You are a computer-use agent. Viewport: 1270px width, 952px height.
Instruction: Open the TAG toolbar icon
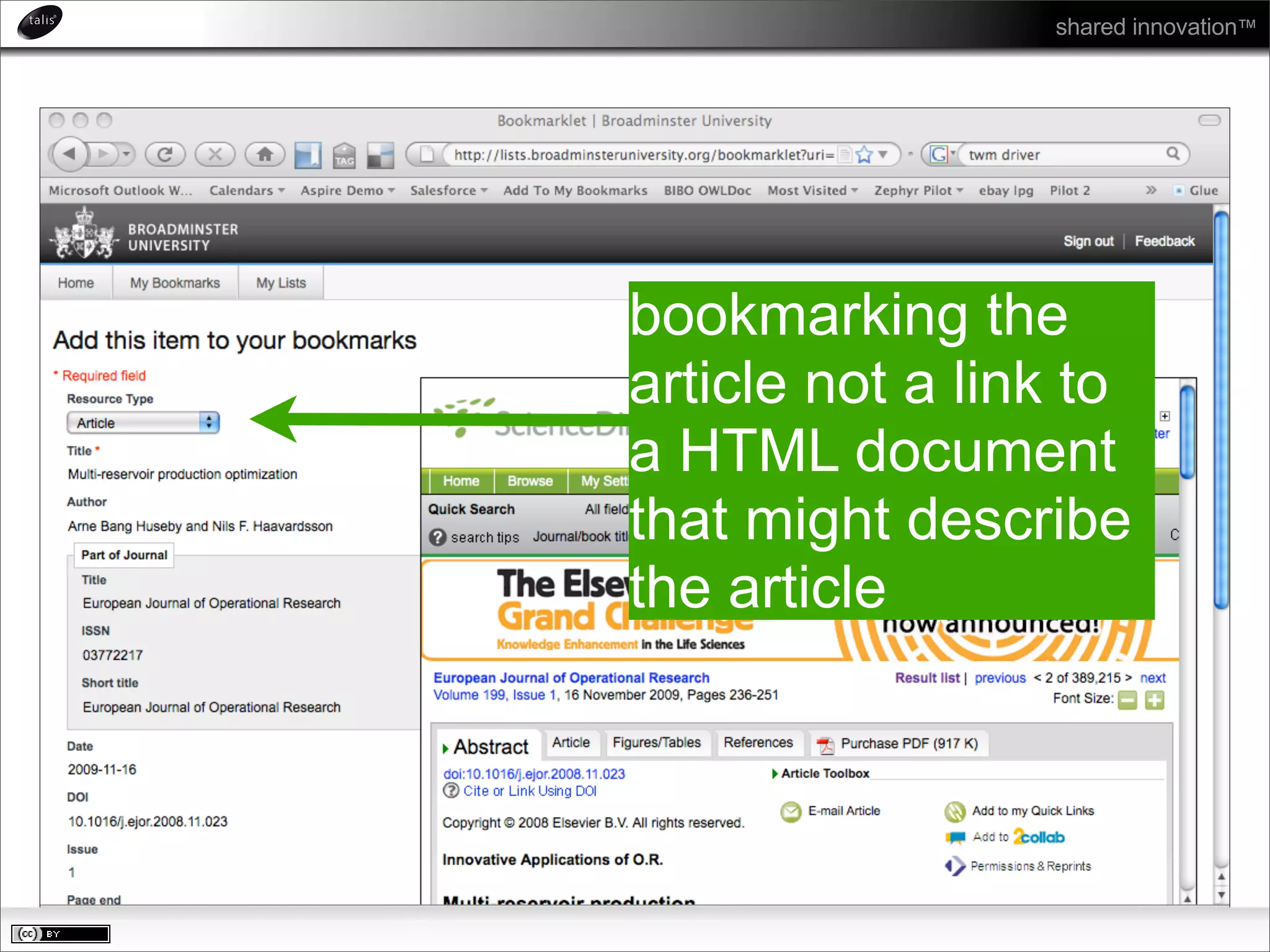[344, 155]
